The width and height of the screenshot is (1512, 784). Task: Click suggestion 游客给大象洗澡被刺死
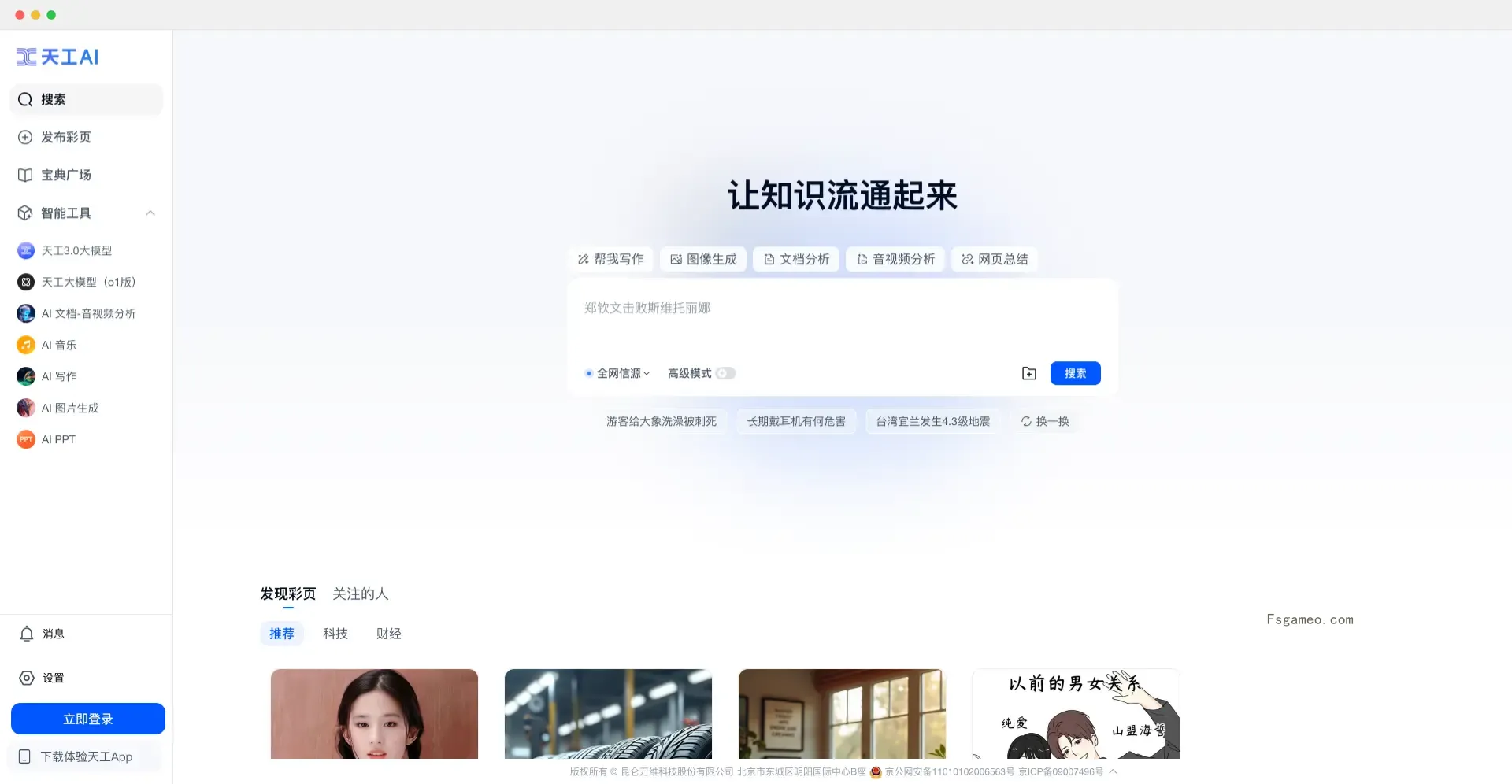(661, 421)
